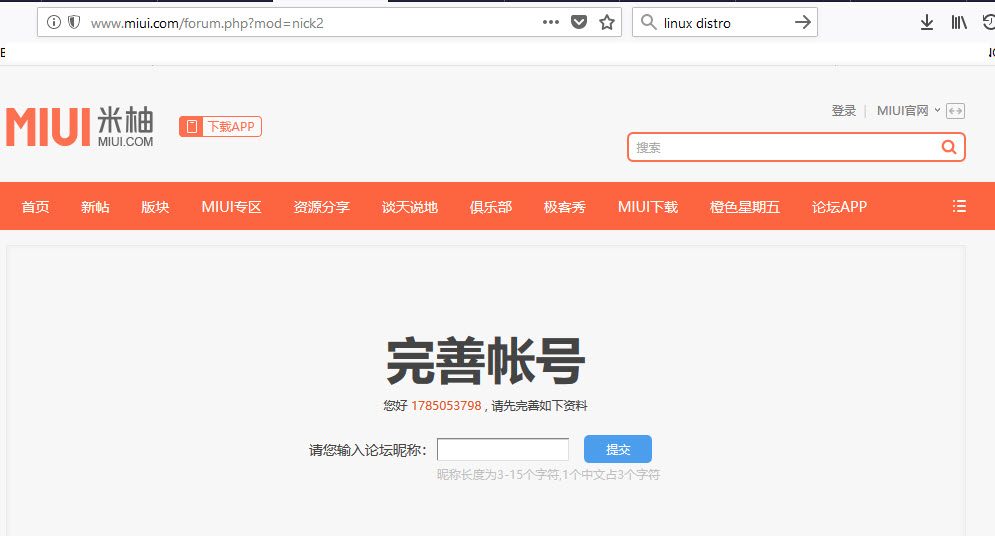Bookmark this page with star icon
Image resolution: width=995 pixels, height=536 pixels.
(606, 23)
